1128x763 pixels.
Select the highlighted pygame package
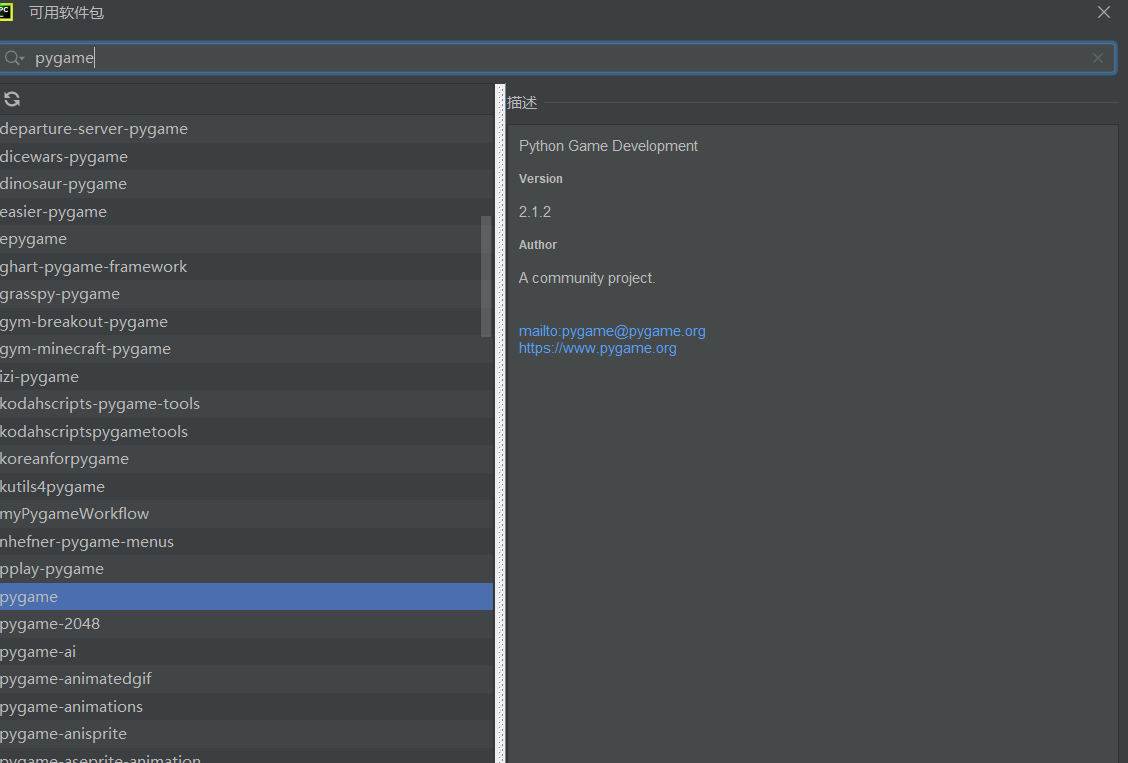coord(247,597)
